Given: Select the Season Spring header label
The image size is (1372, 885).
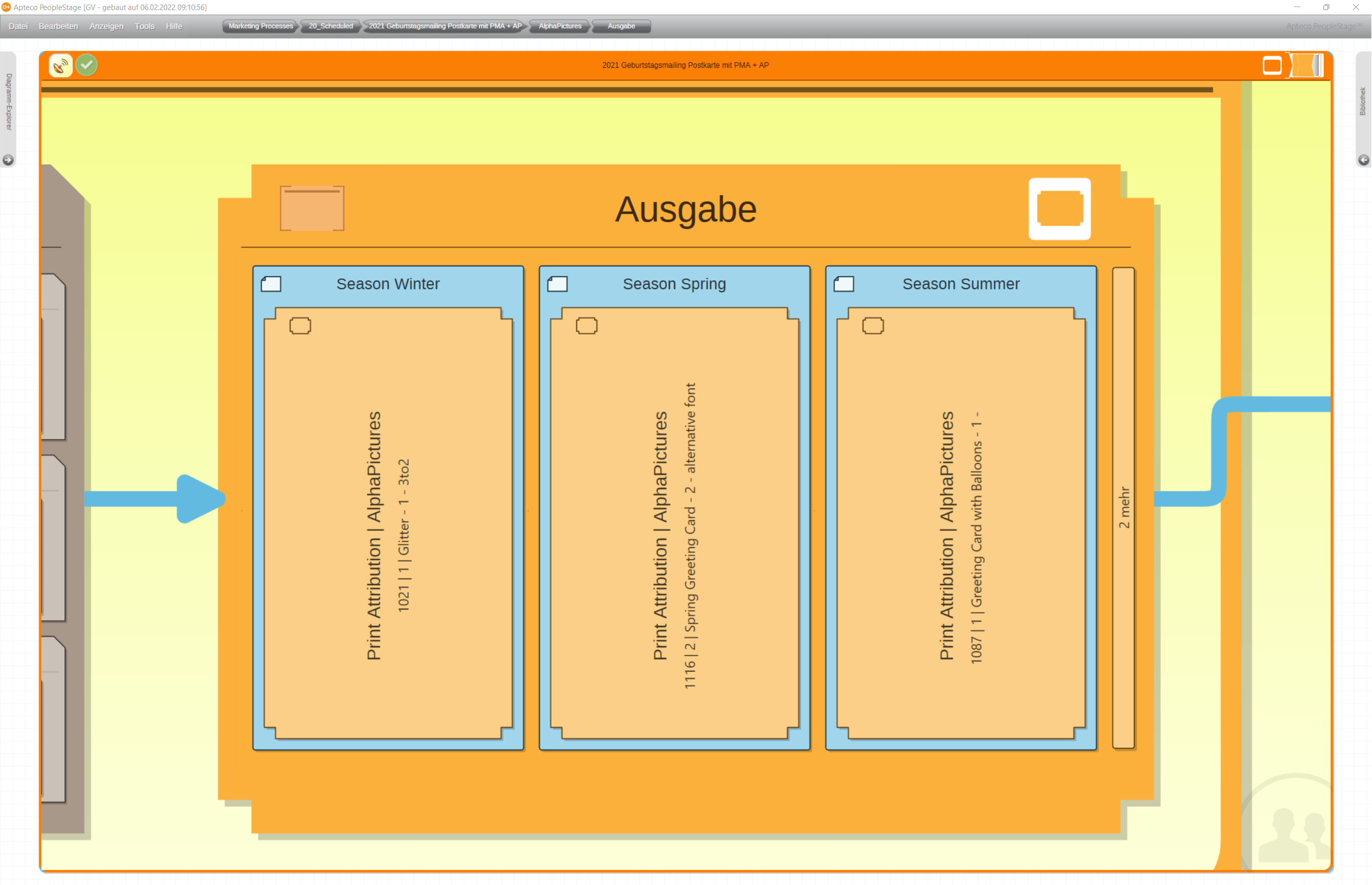Looking at the screenshot, I should pos(674,284).
